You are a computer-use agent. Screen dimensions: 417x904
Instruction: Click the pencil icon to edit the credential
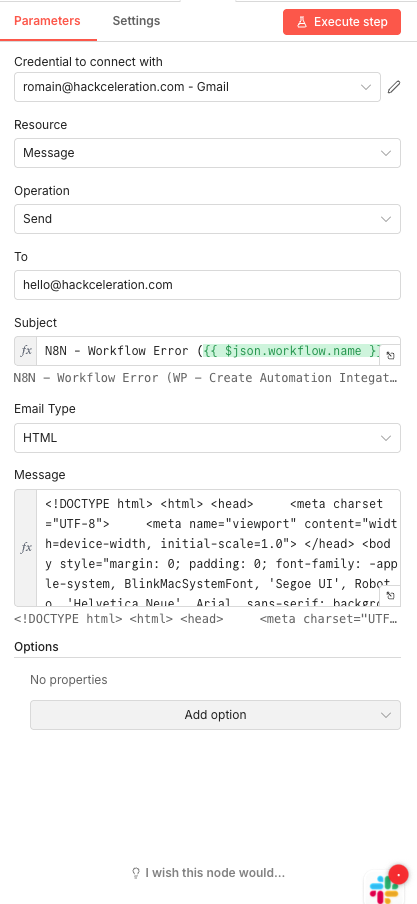[393, 87]
